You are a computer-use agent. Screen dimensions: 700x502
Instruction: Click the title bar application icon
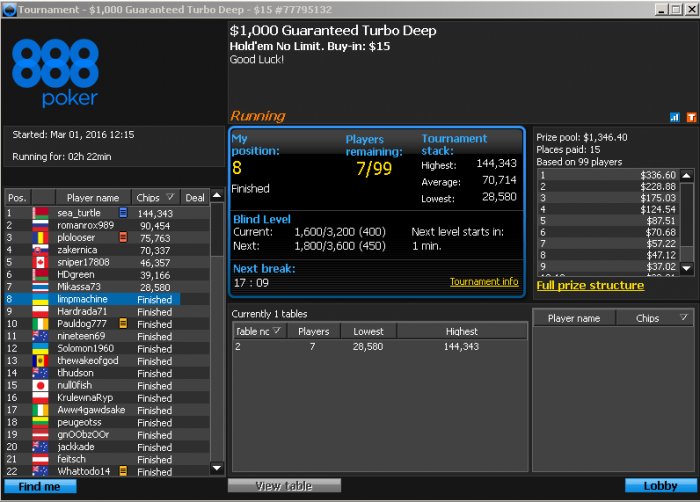9,9
